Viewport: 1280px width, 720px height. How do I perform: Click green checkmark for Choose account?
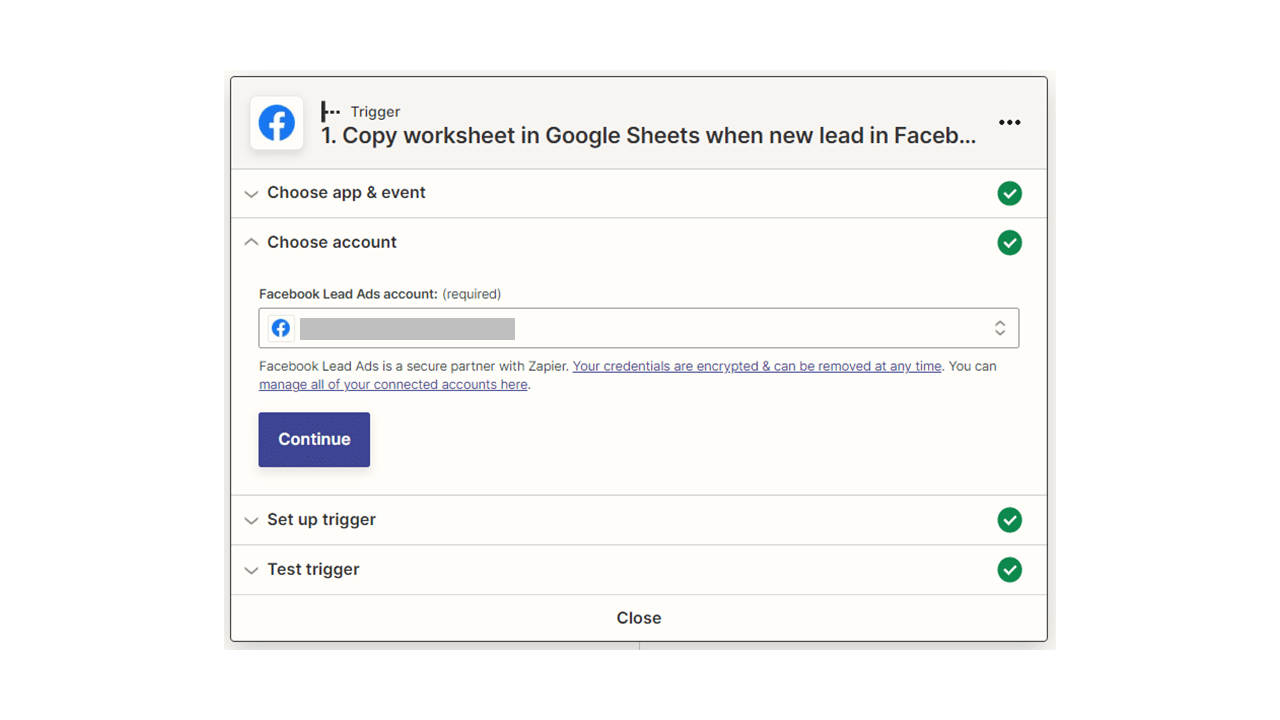point(1010,243)
